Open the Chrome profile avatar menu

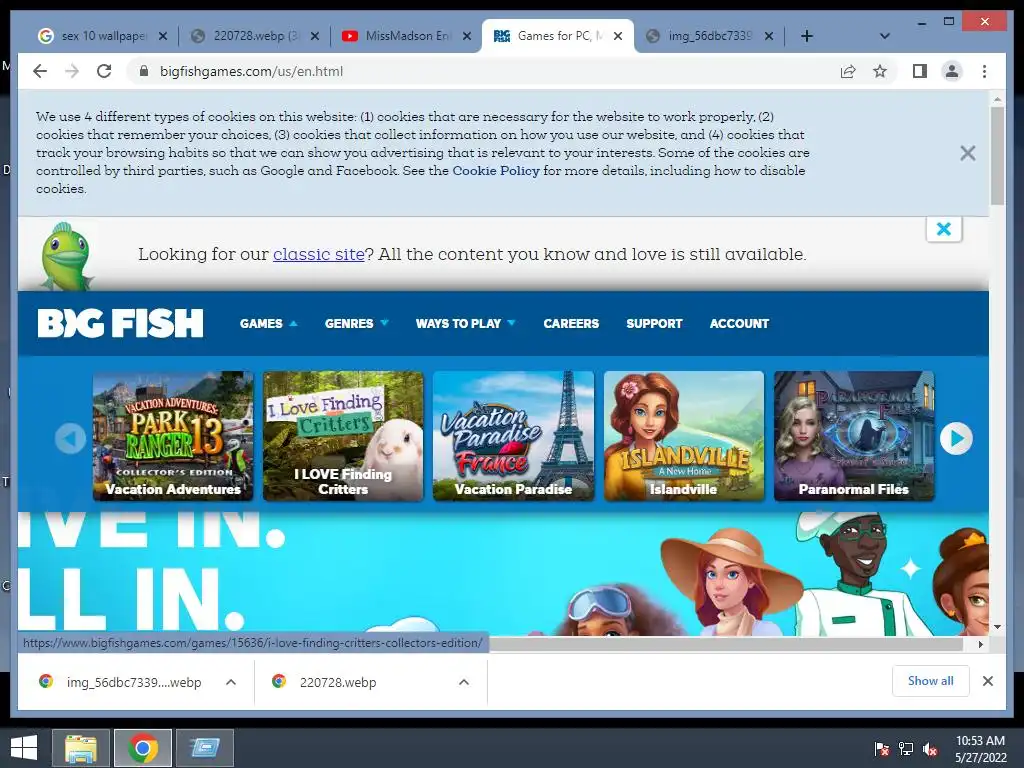(x=952, y=71)
